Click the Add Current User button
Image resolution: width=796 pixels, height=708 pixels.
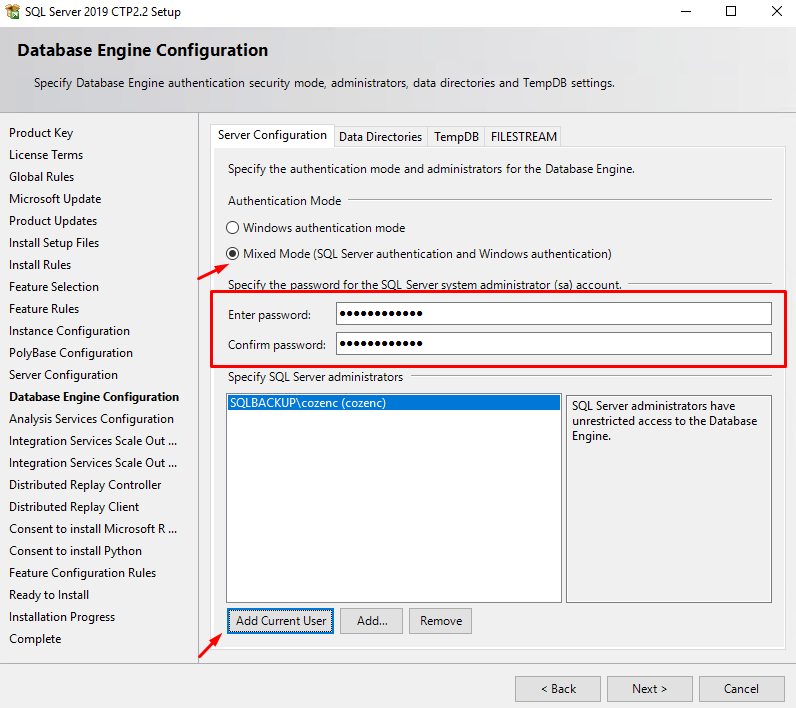coord(280,621)
